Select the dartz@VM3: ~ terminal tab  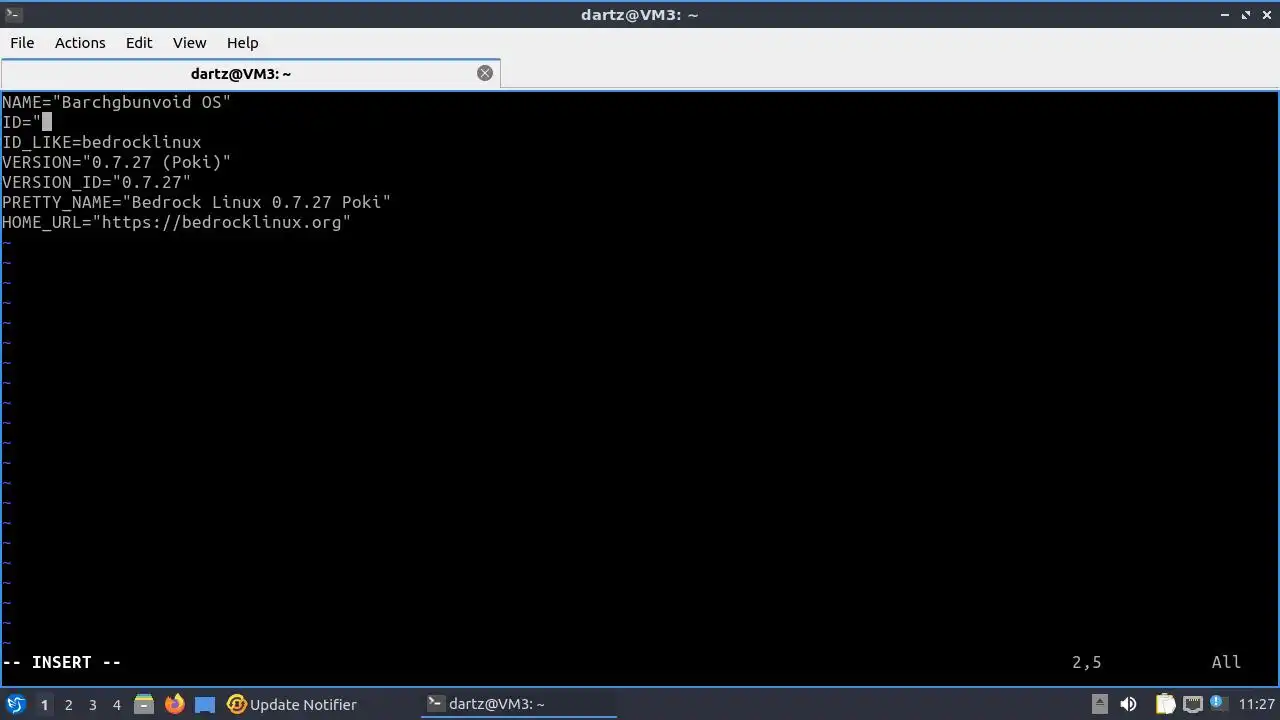tap(250, 73)
